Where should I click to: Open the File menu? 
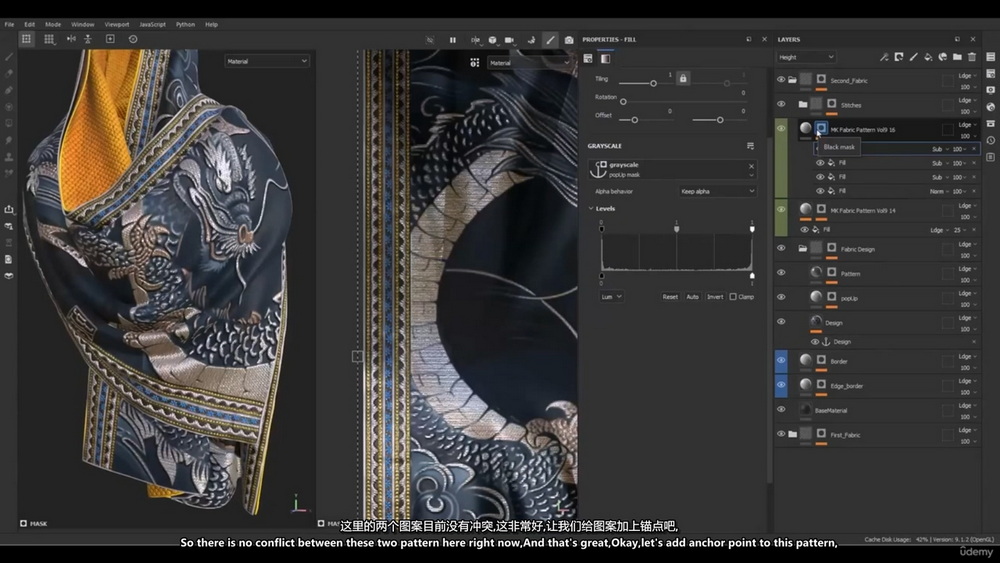pos(9,24)
